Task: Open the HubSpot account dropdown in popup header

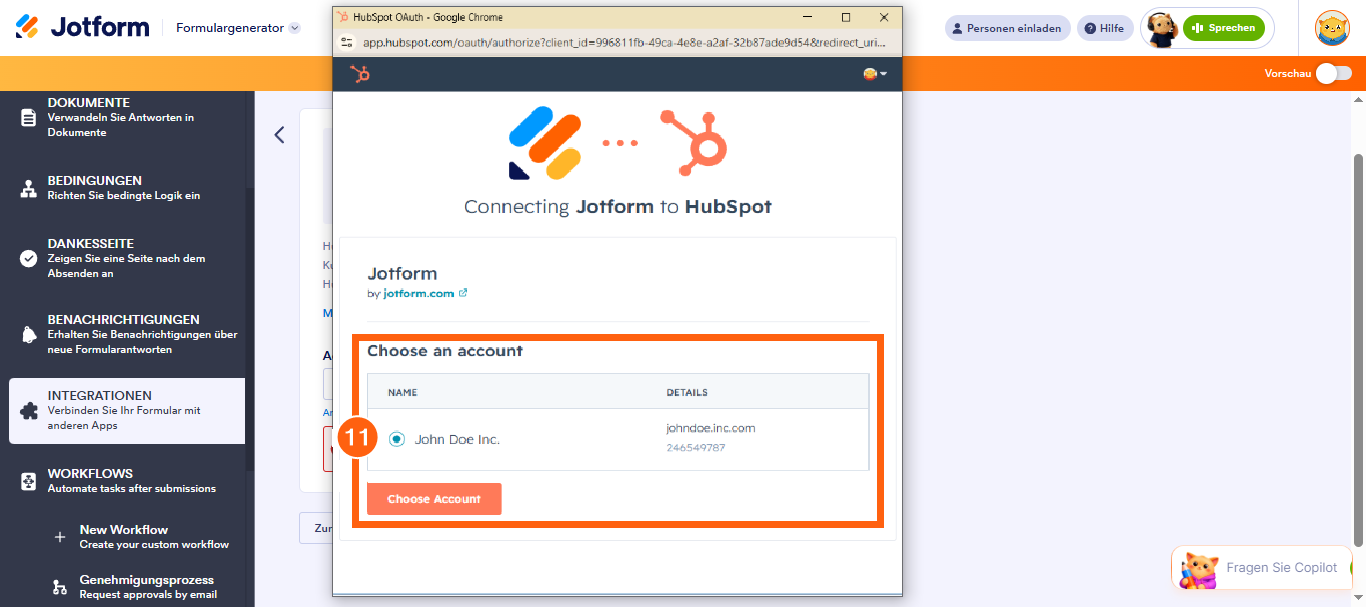Action: point(875,74)
